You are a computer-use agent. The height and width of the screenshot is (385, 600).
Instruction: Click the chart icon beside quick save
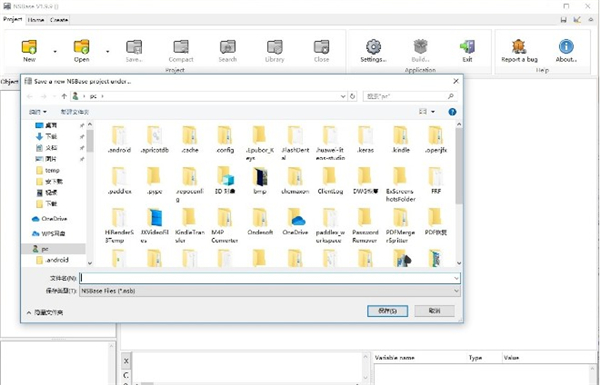click(577, 20)
